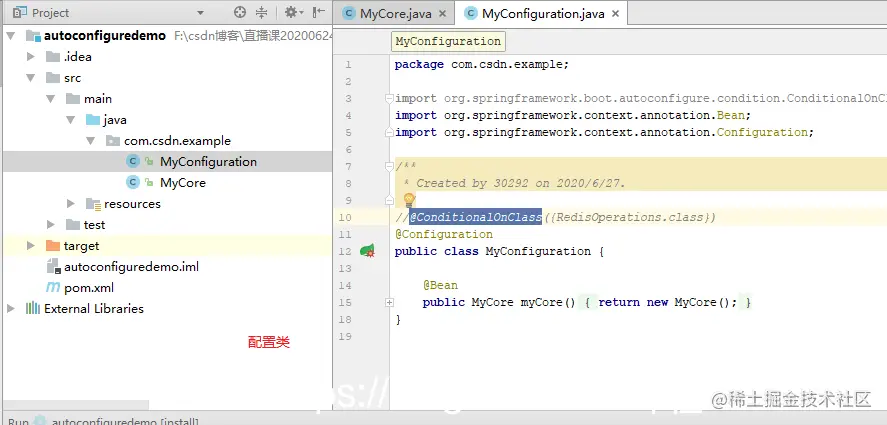
Task: Expand the test folder
Action: pos(51,225)
